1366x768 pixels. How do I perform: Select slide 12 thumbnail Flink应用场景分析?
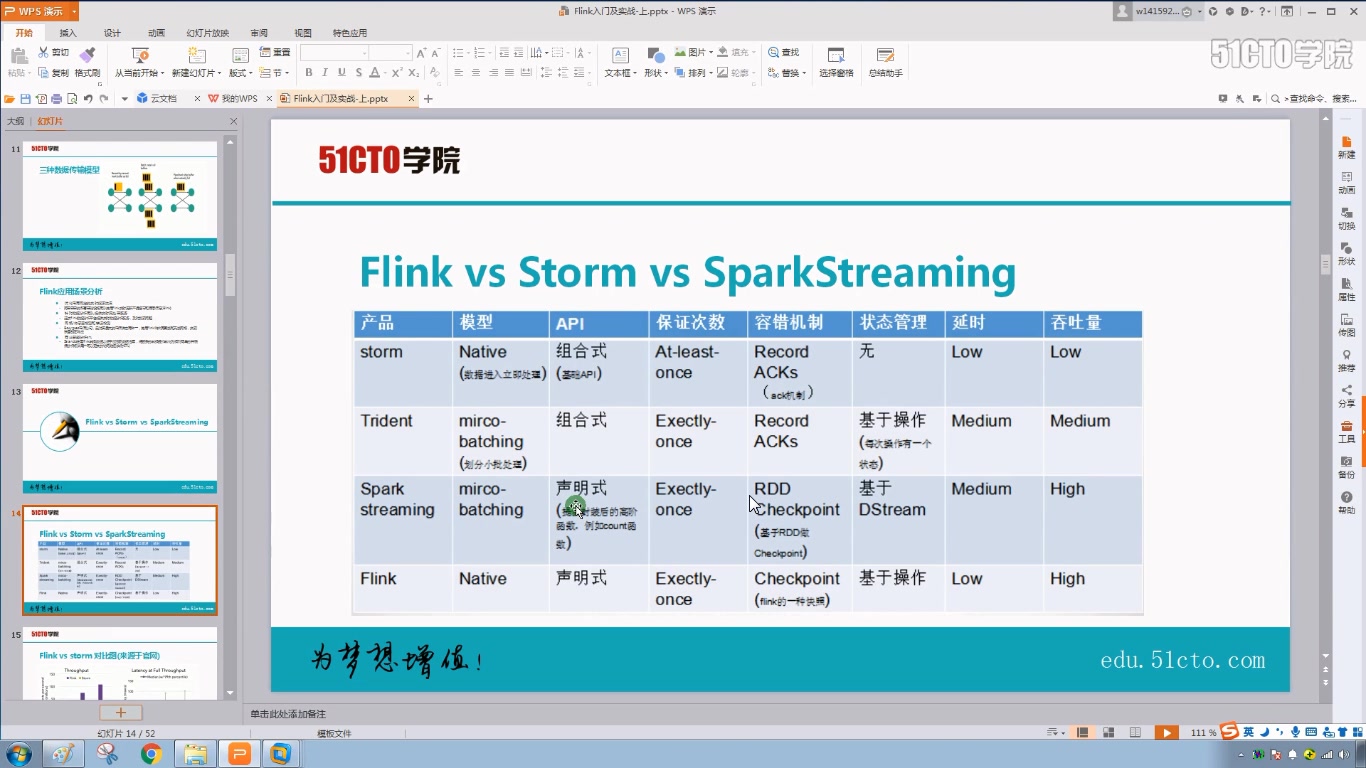click(x=120, y=318)
